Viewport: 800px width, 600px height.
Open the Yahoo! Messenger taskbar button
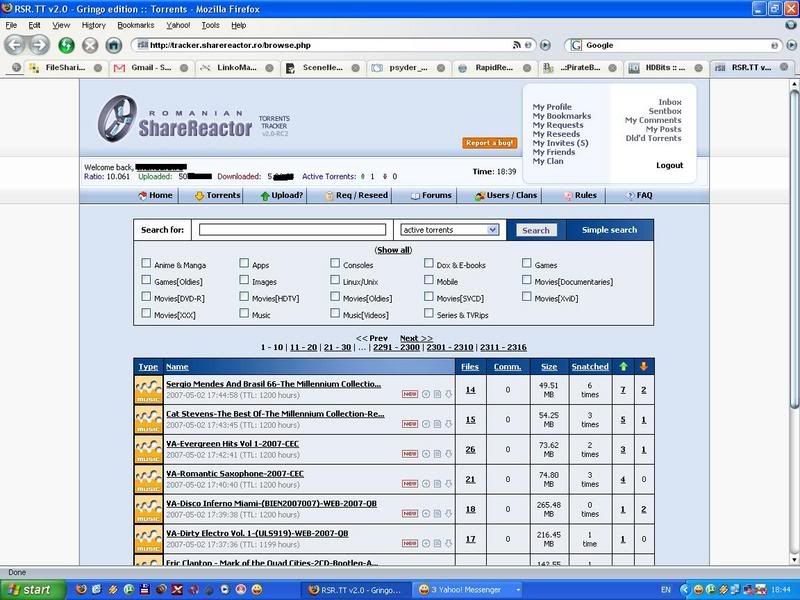pyautogui.click(x=469, y=590)
